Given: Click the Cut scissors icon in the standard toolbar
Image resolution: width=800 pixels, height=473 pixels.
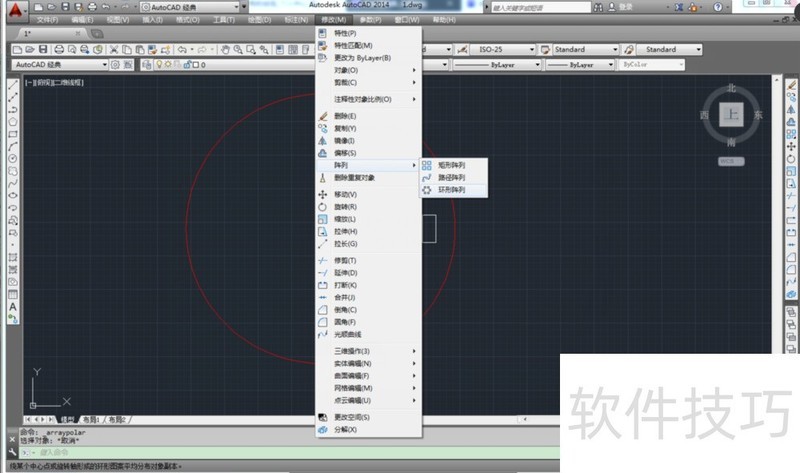Looking at the screenshot, I should [114, 49].
